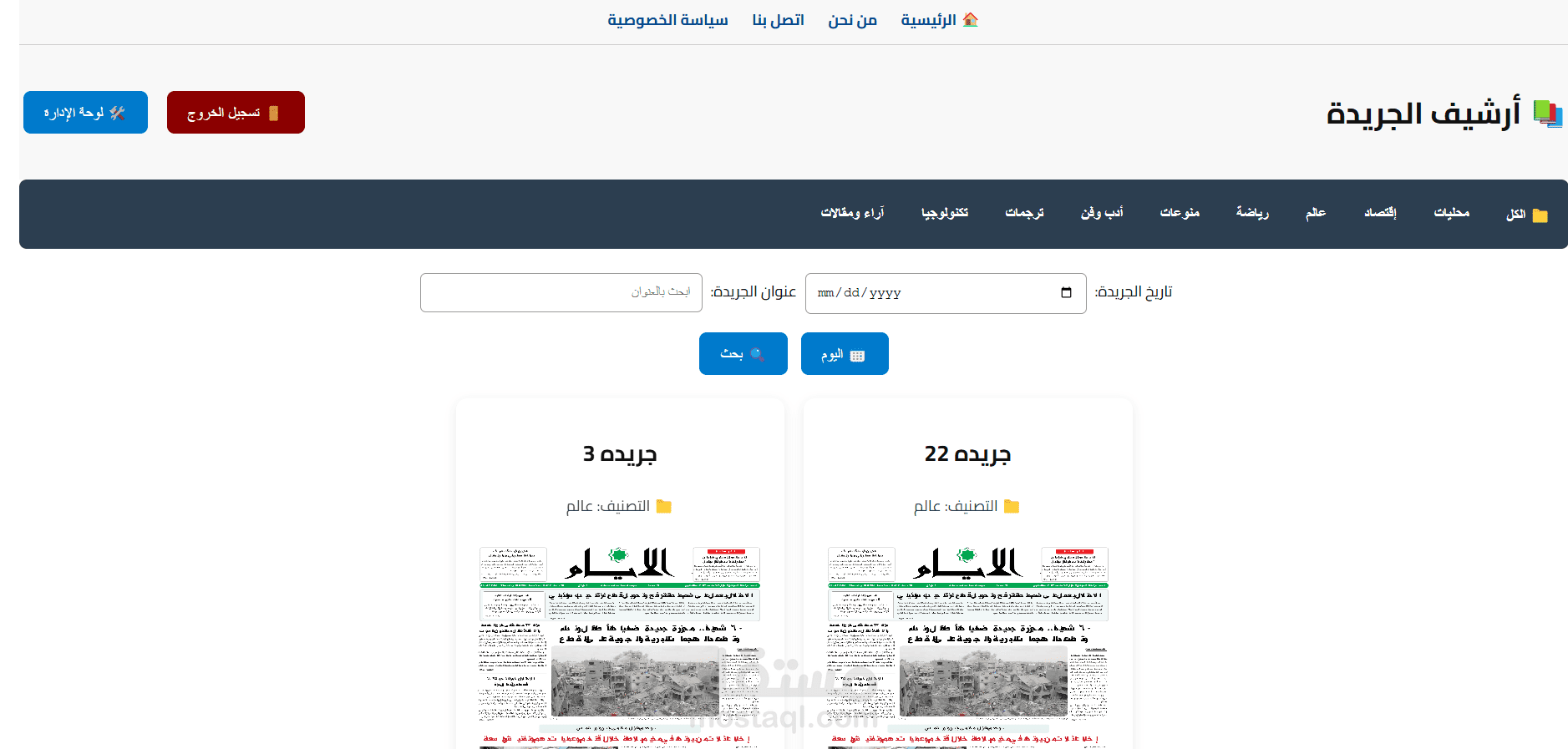Select the عالم category
This screenshot has height=749, width=1568.
(1316, 213)
